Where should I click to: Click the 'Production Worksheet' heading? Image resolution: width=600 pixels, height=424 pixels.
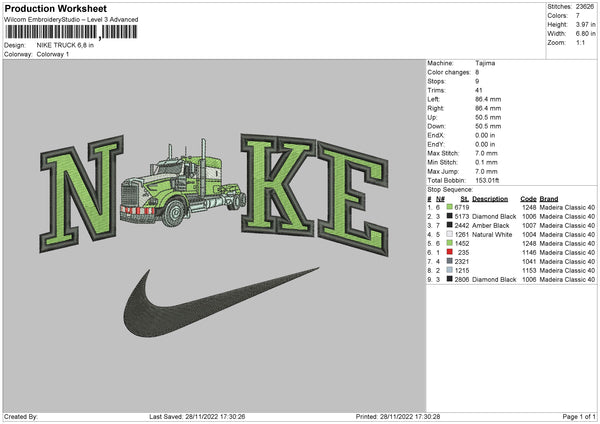coord(55,8)
